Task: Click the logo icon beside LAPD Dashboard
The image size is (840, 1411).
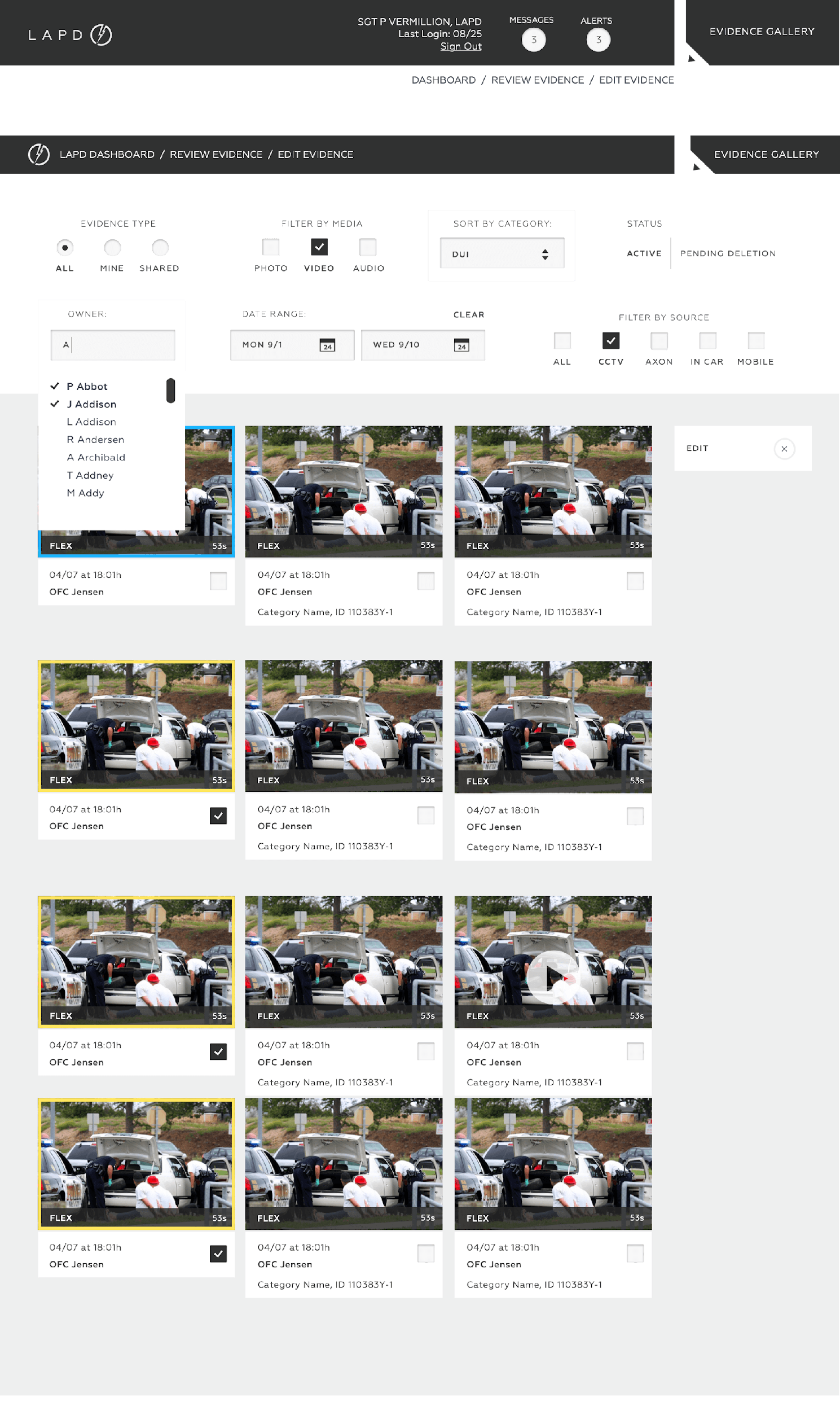Action: (x=39, y=154)
